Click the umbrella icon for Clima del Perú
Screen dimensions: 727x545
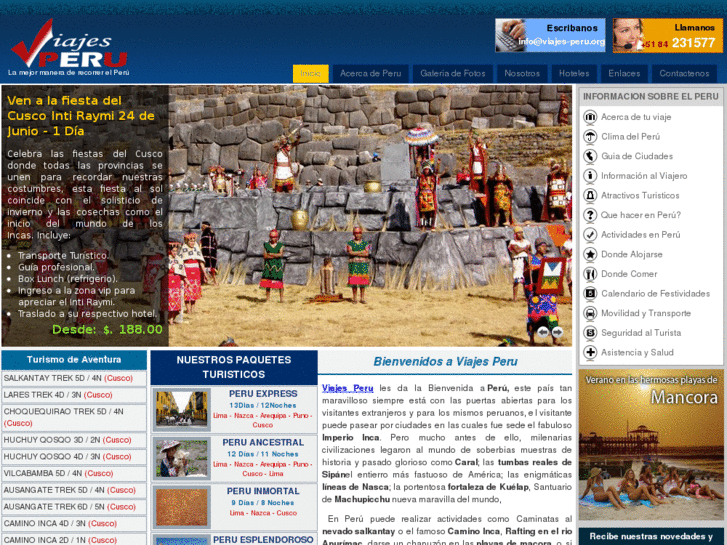(x=590, y=136)
